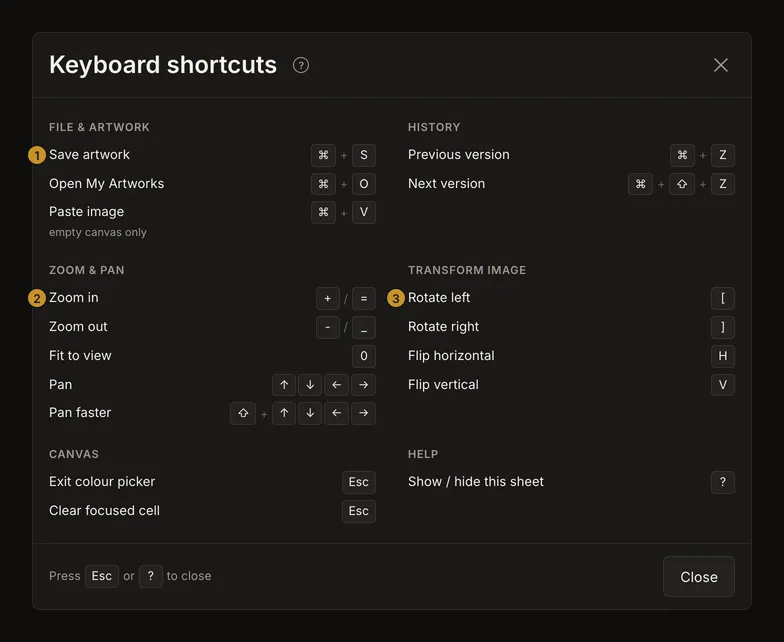Click the up arrow key in Pan faster row

tap(284, 413)
